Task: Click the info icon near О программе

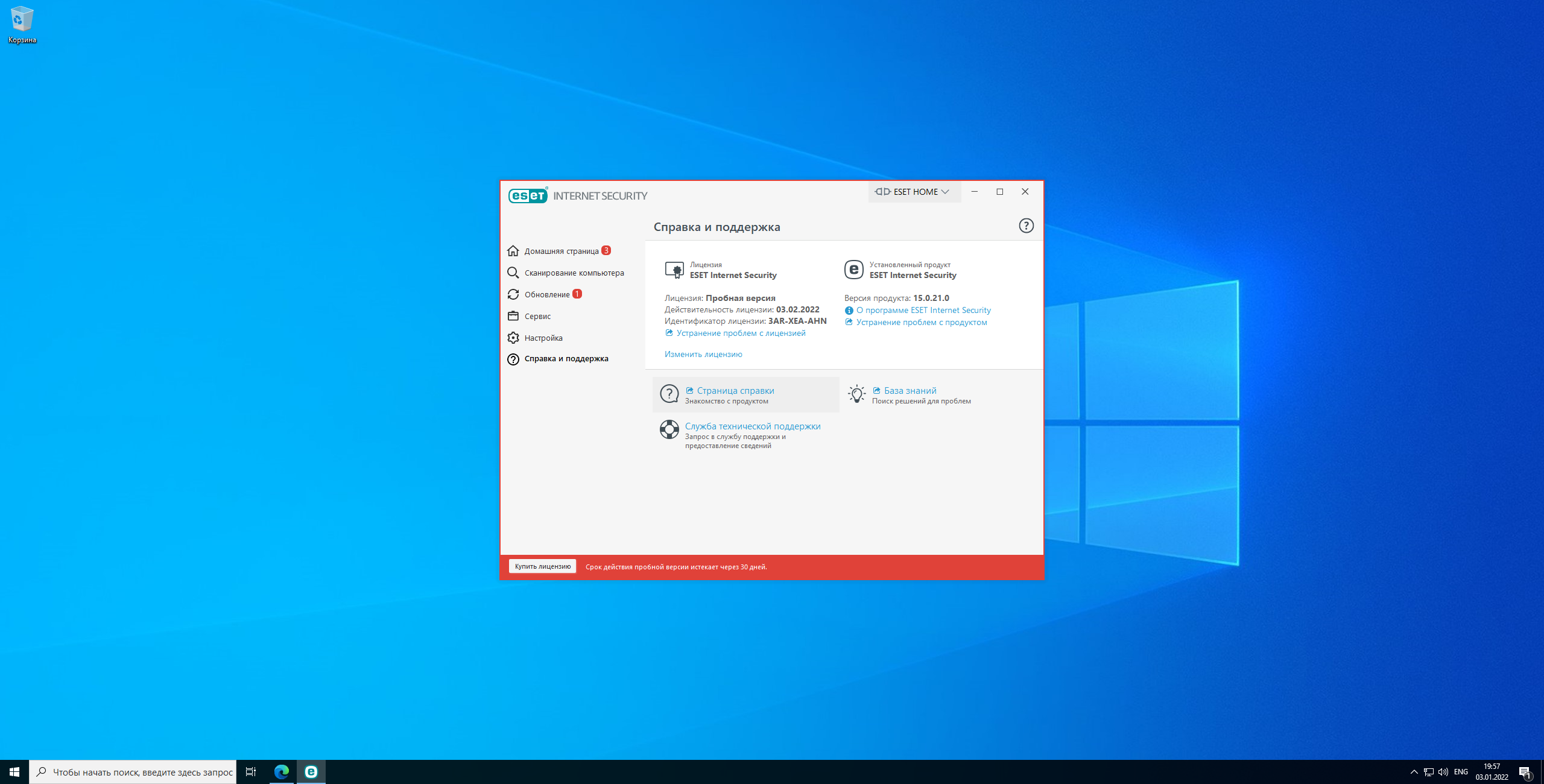Action: tap(849, 311)
